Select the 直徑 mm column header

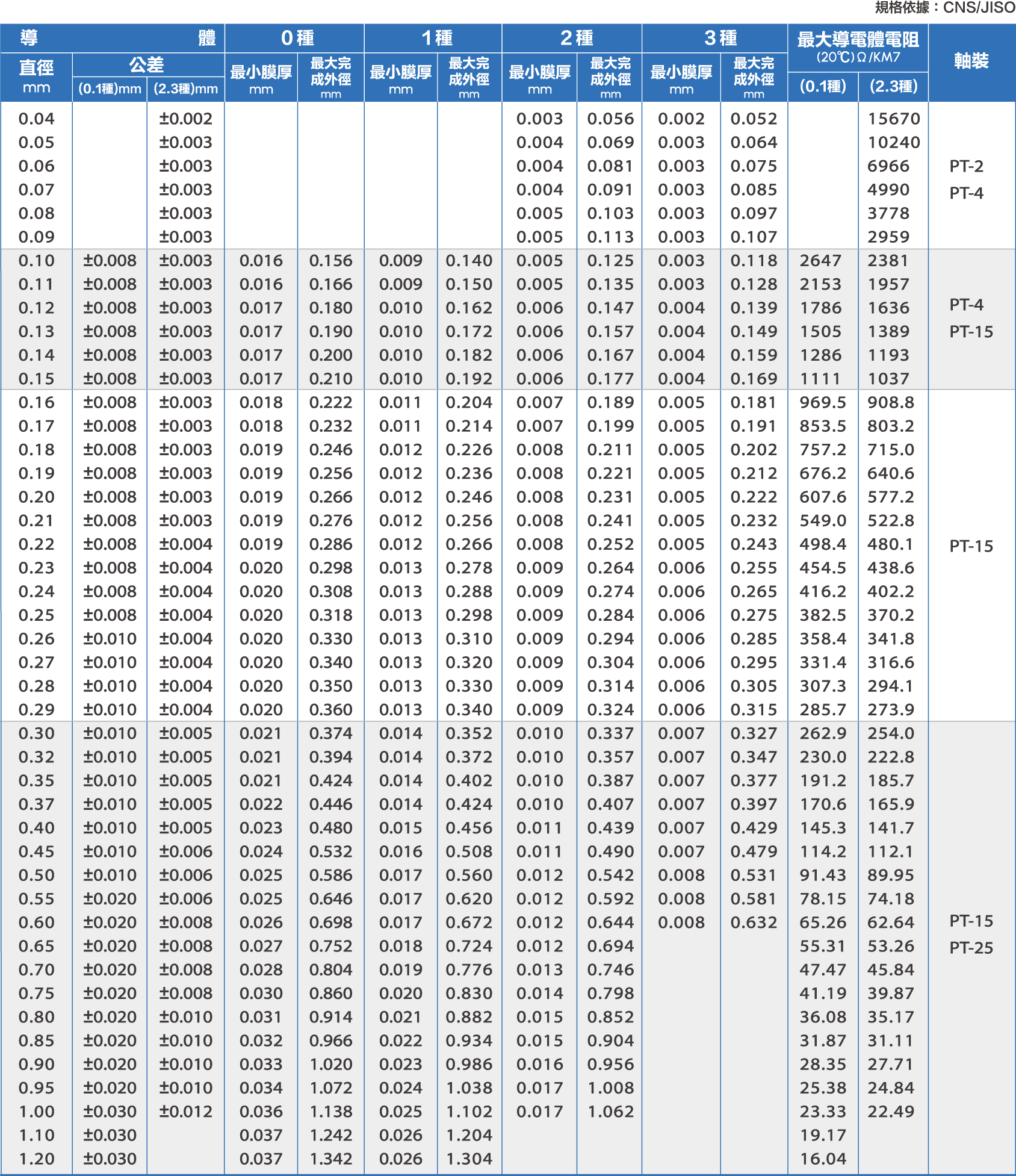36,76
